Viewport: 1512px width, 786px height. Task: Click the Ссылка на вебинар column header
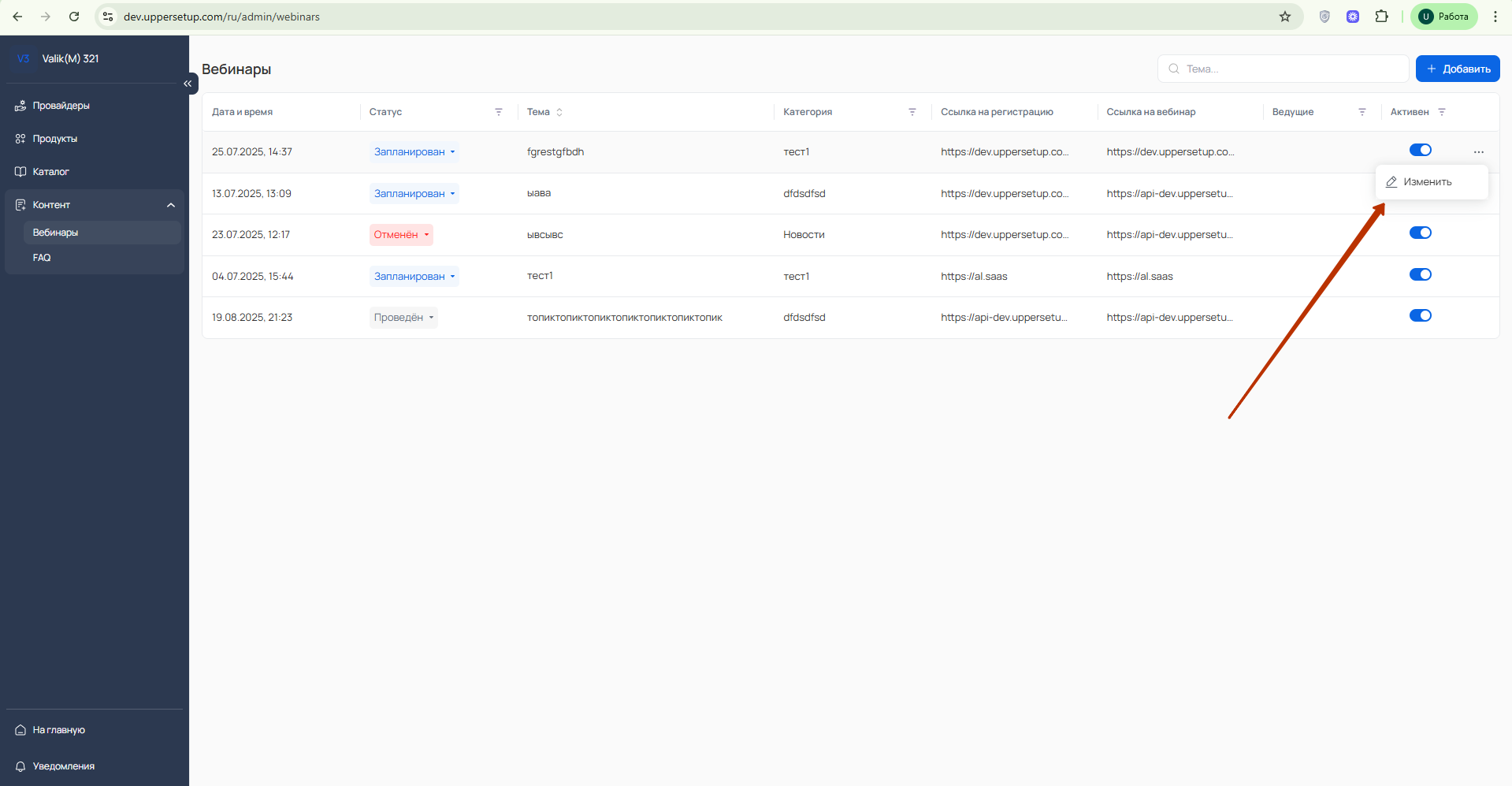1150,112
